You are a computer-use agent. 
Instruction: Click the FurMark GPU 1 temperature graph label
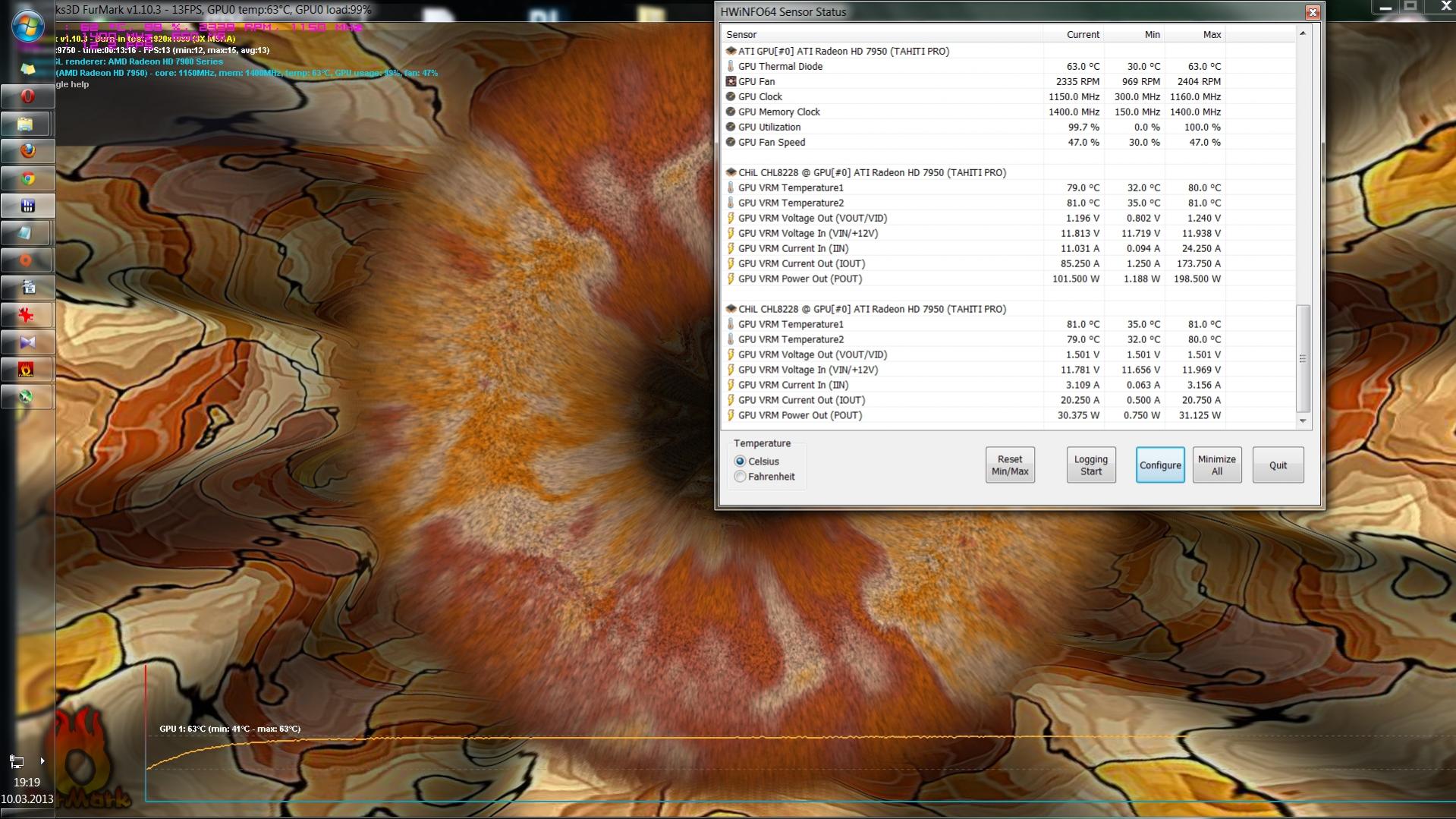[x=230, y=729]
